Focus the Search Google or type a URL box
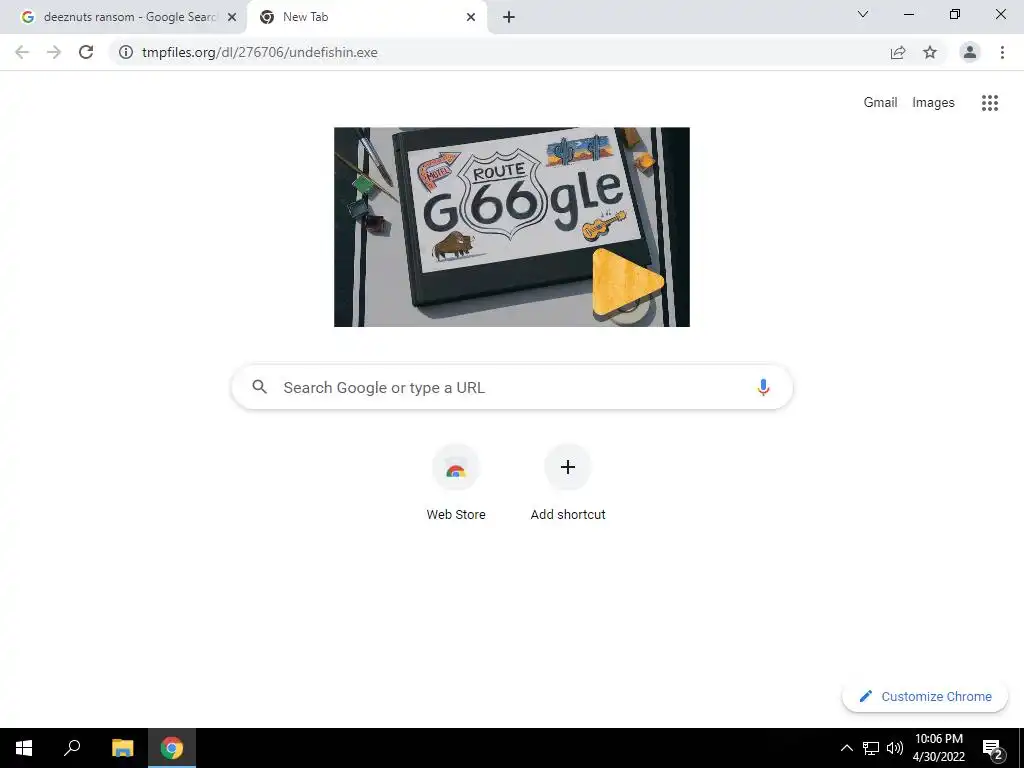The image size is (1024, 768). click(512, 387)
